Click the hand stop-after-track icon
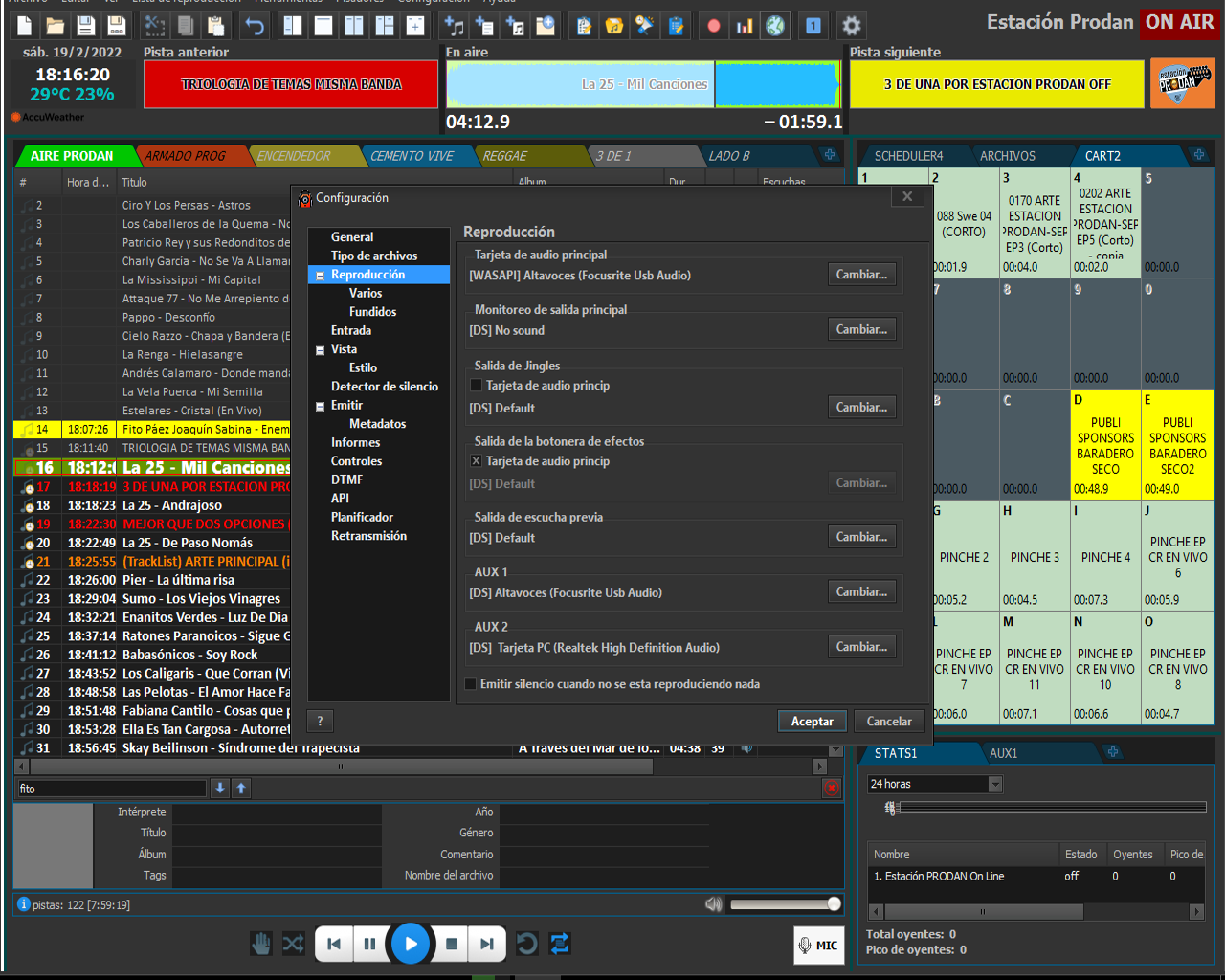Image resolution: width=1225 pixels, height=980 pixels. click(x=261, y=944)
